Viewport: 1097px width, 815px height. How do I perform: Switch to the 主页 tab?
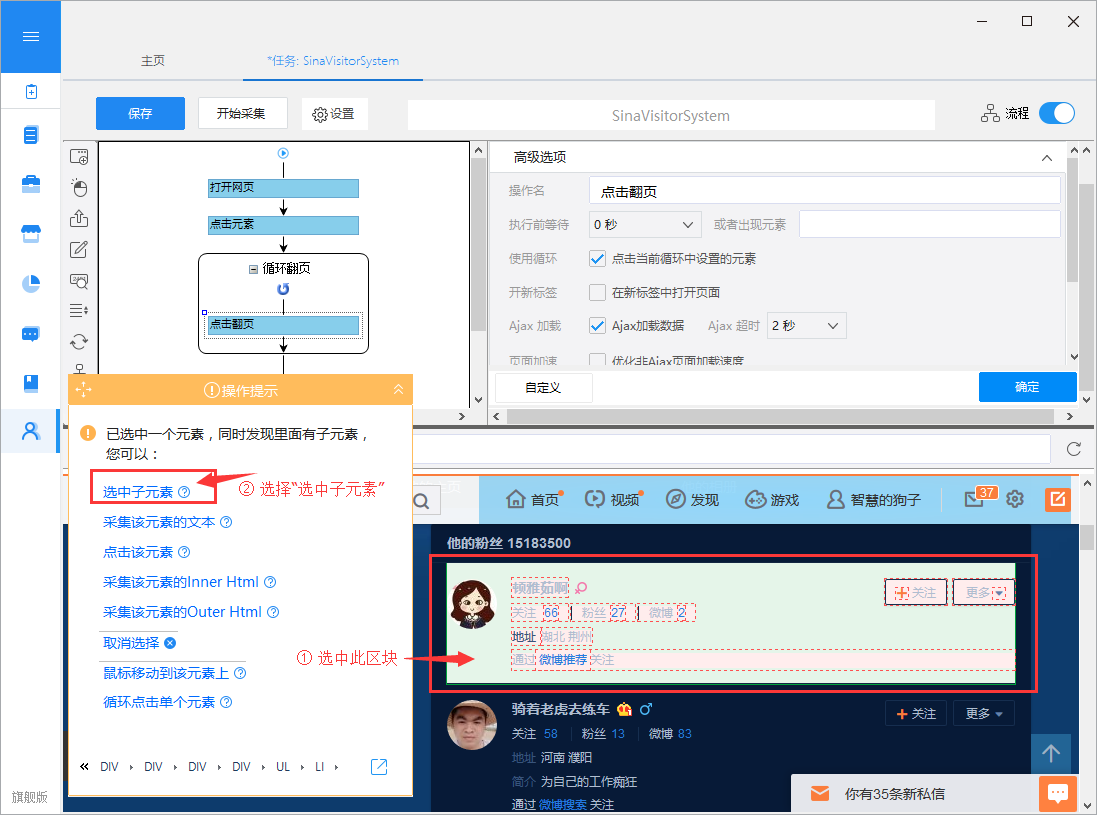(x=153, y=61)
